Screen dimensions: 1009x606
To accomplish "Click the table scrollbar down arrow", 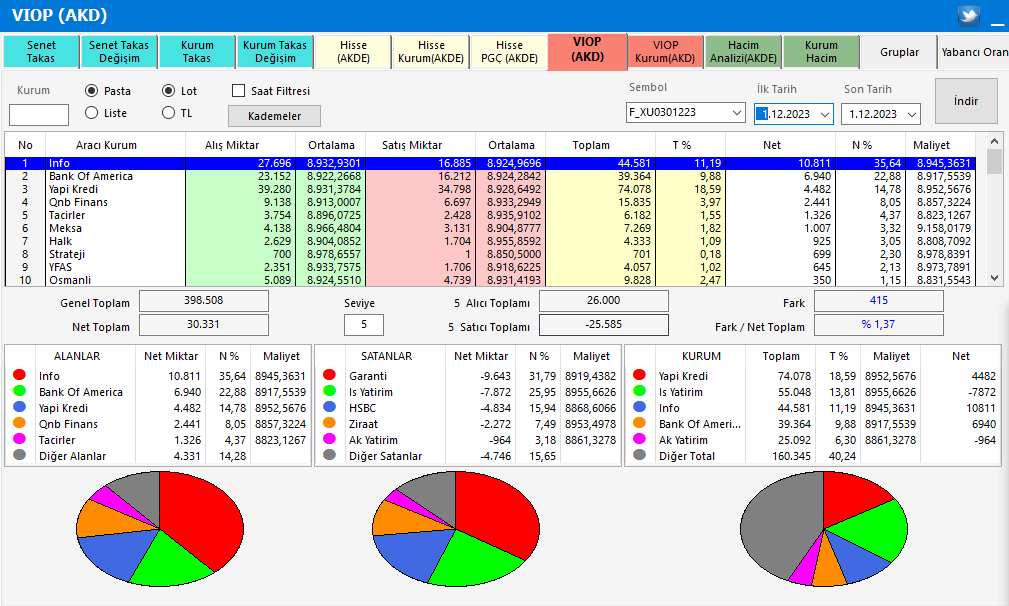I will (x=994, y=278).
